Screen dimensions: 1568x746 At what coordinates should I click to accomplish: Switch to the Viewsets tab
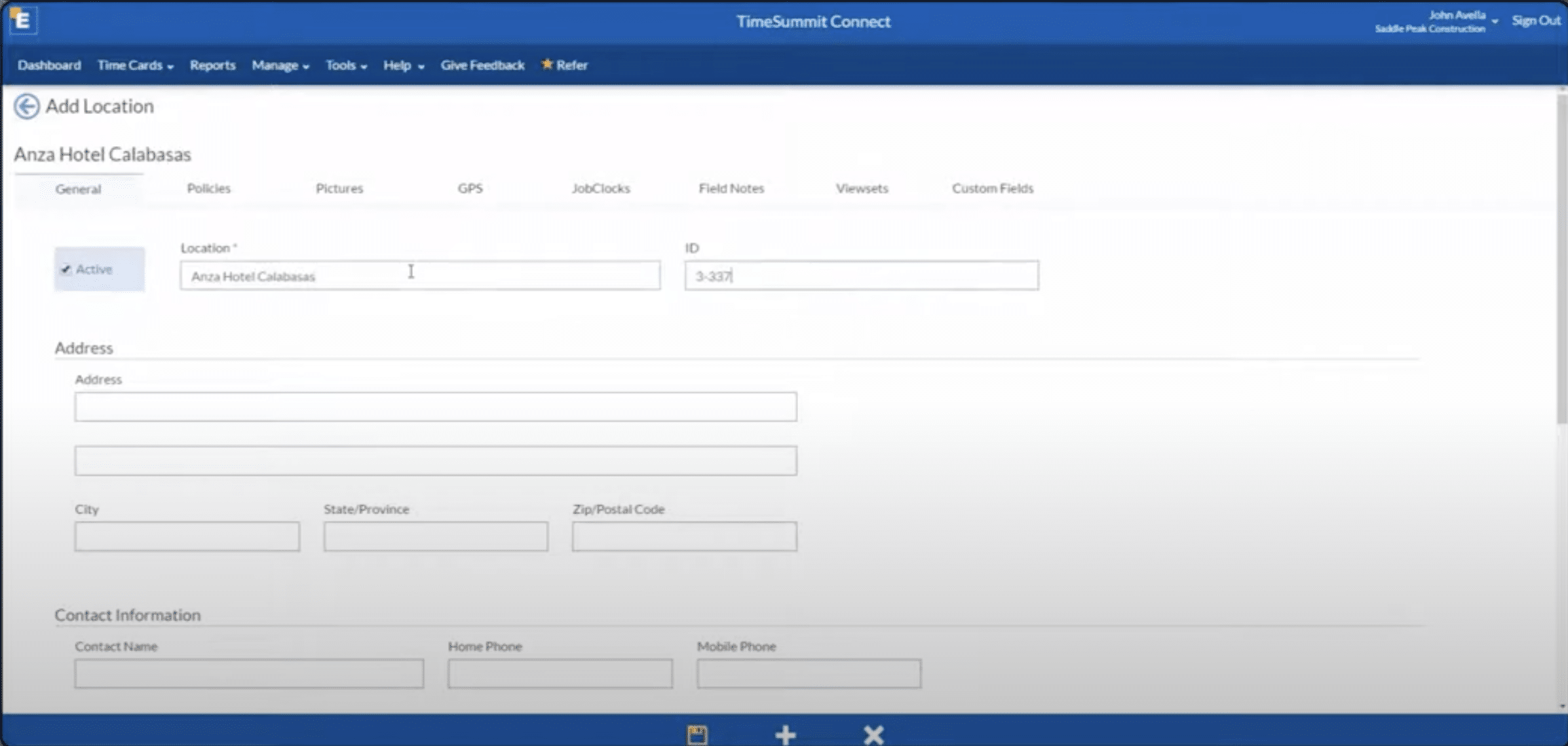[x=862, y=189]
